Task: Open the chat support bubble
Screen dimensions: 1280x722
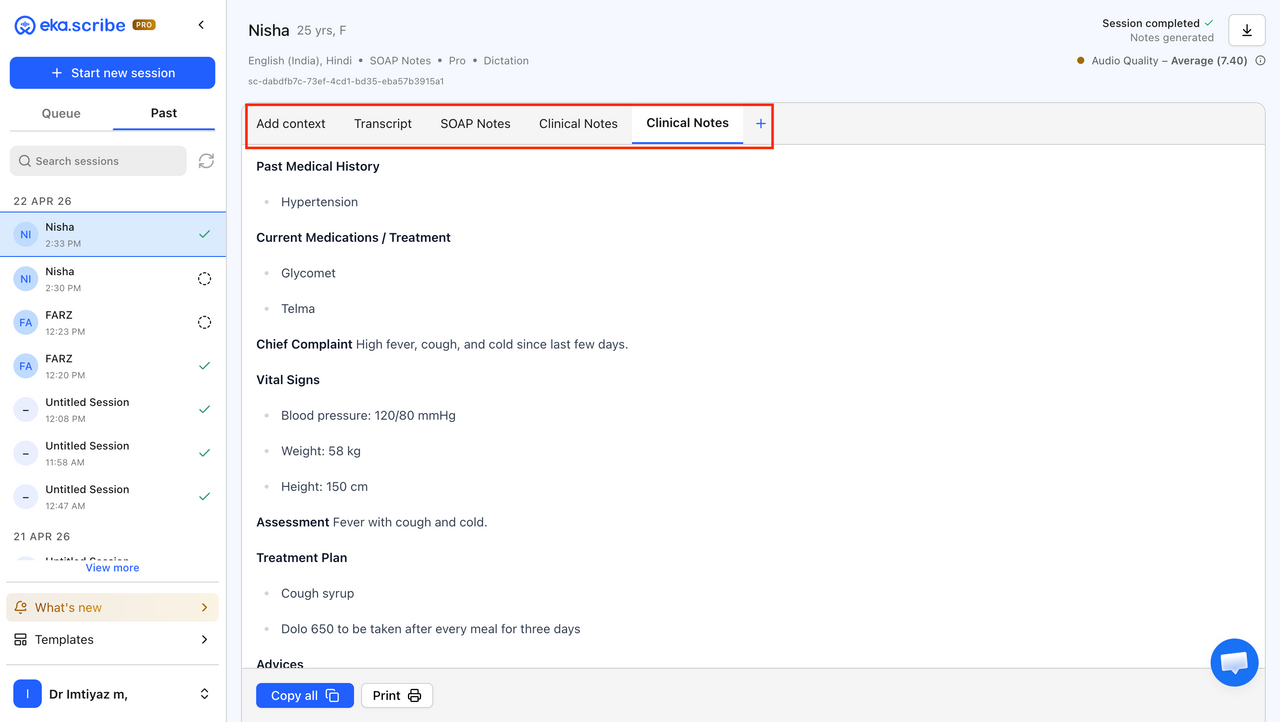Action: (x=1234, y=662)
